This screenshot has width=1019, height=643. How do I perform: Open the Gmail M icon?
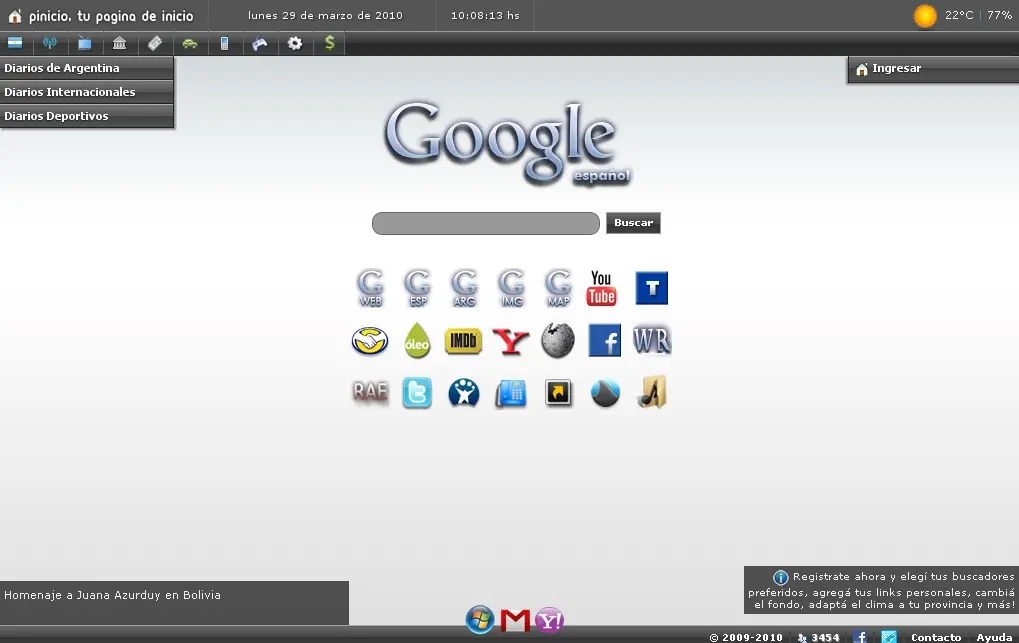click(x=515, y=621)
